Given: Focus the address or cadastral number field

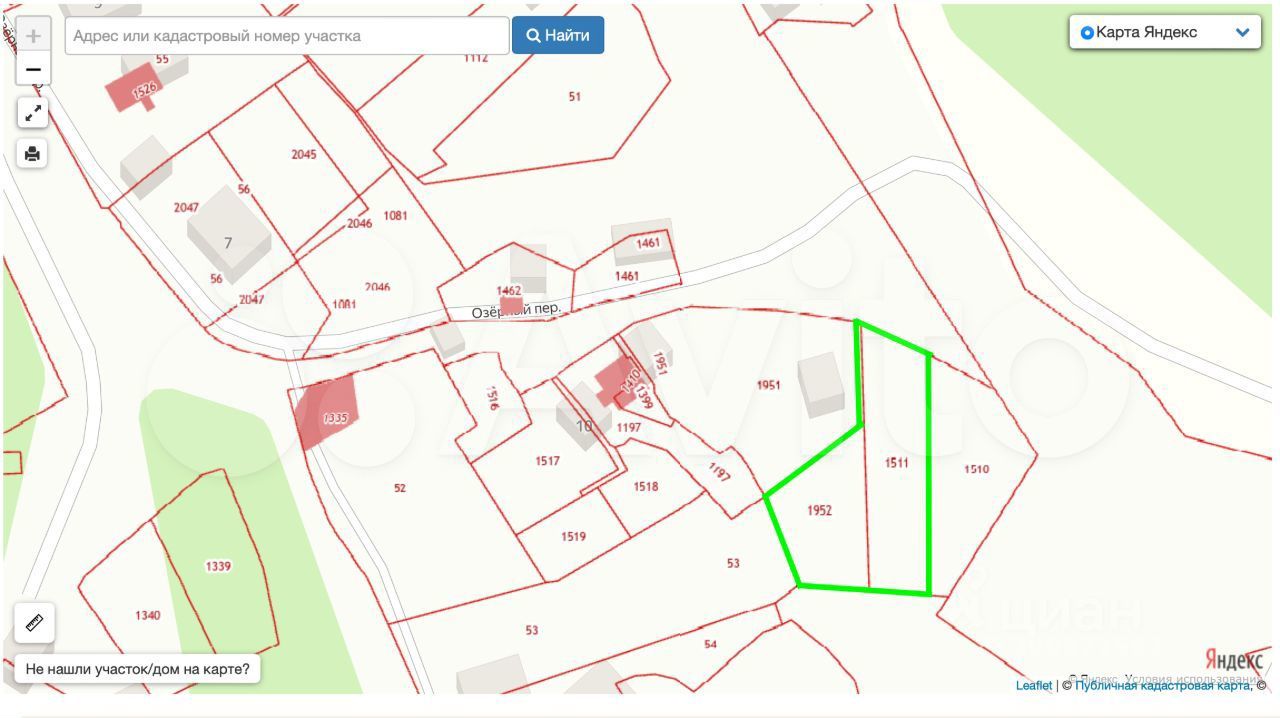Looking at the screenshot, I should 287,36.
